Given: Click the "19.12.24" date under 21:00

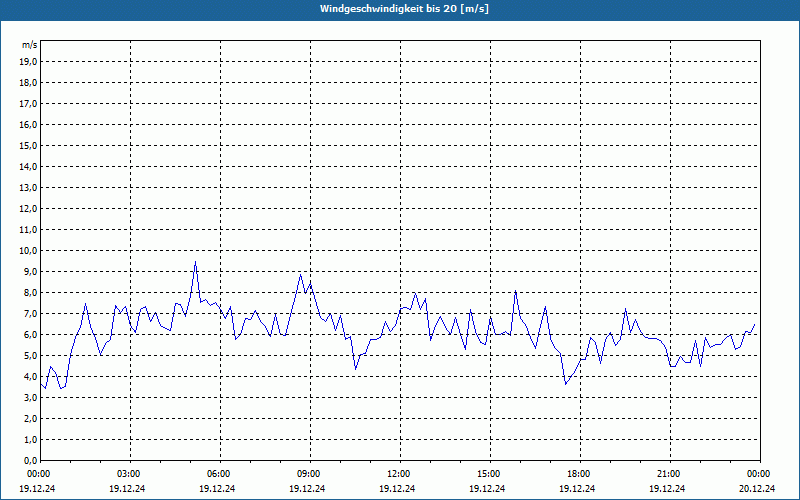Looking at the screenshot, I should click(x=667, y=488).
